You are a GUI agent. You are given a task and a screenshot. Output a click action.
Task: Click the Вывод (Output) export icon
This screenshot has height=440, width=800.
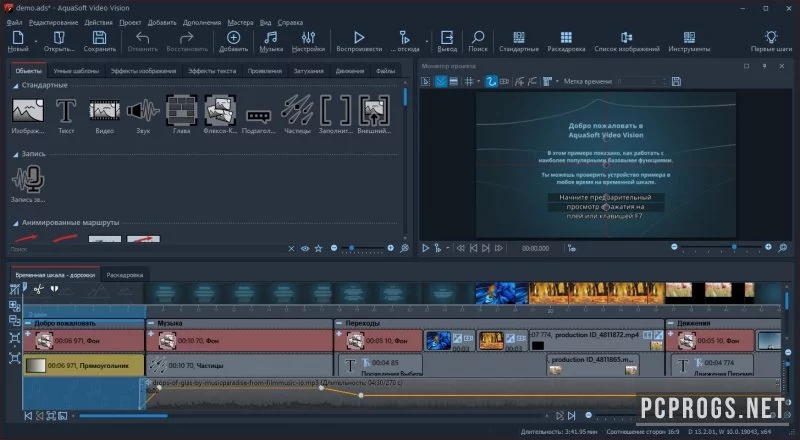click(447, 41)
